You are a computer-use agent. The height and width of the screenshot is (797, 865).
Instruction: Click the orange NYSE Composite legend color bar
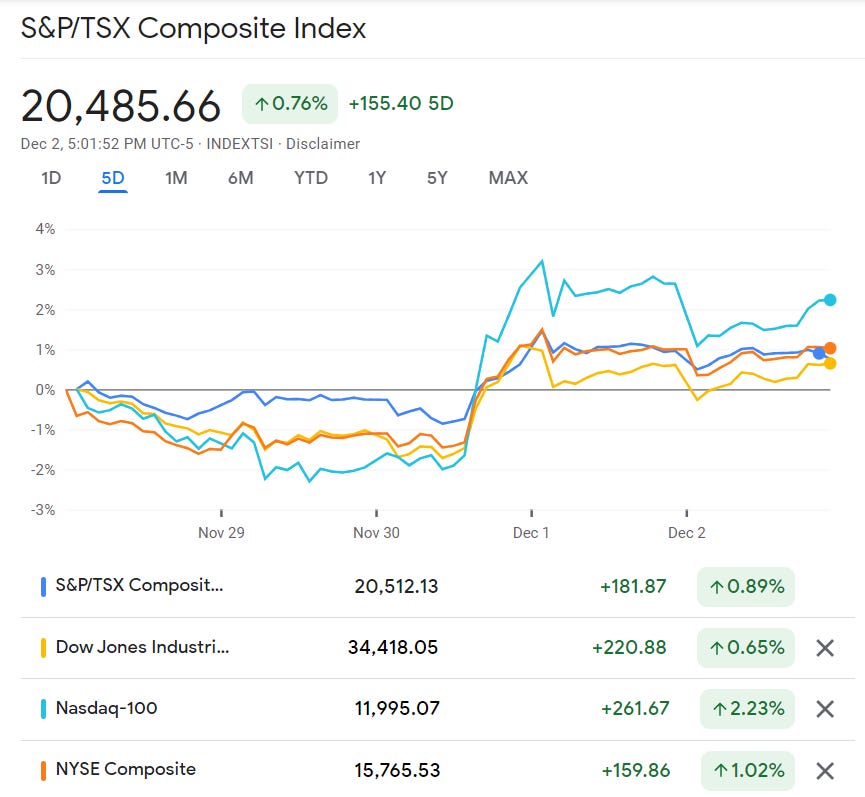(x=43, y=771)
